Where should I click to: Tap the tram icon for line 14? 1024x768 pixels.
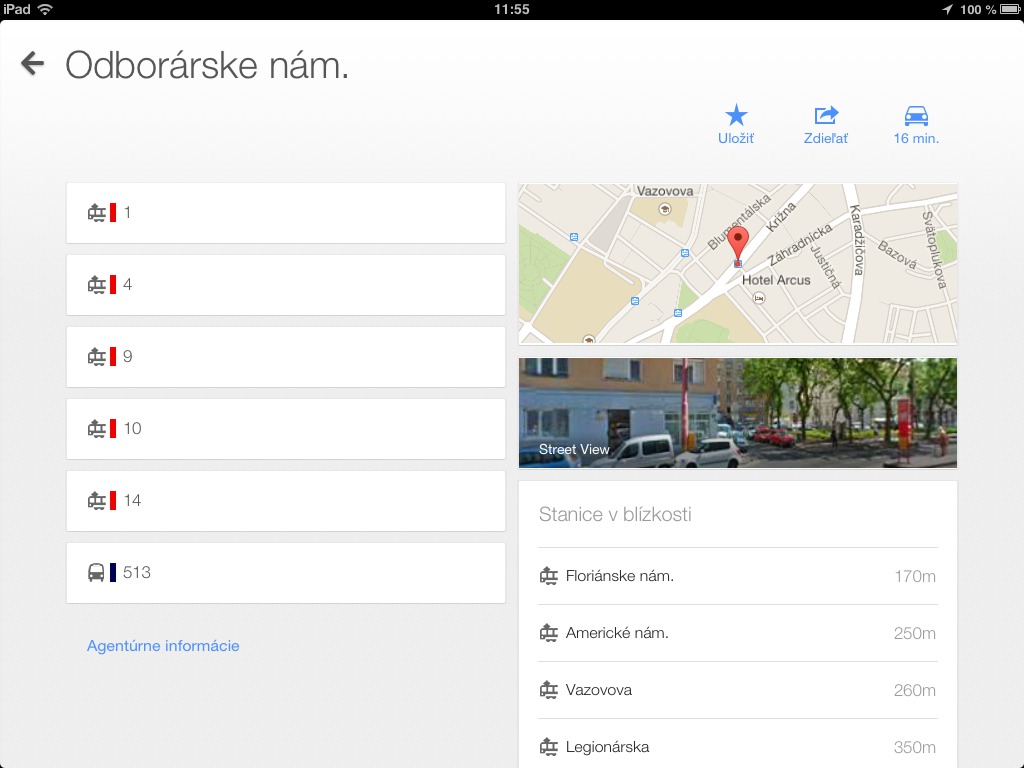[x=97, y=500]
